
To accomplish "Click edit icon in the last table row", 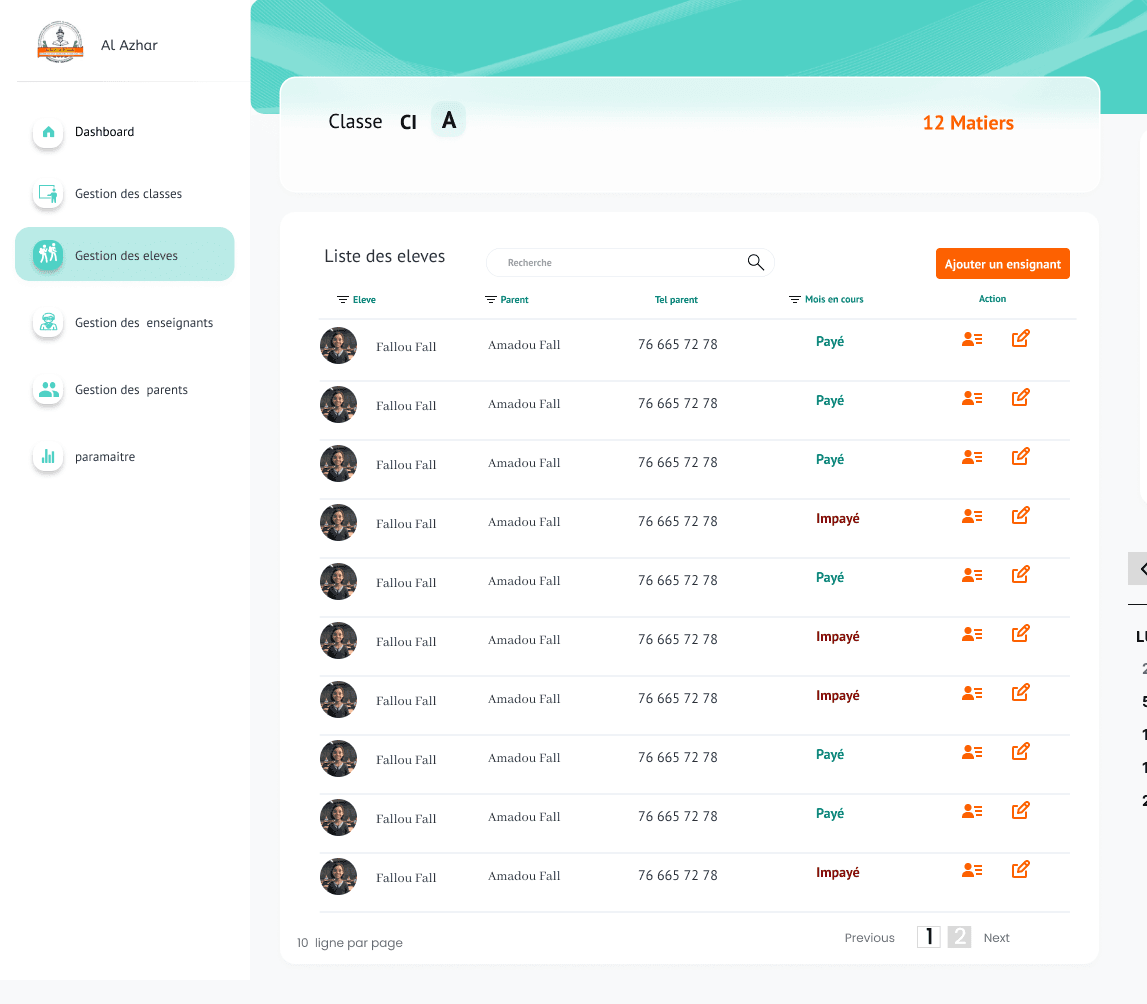I will click(x=1020, y=870).
